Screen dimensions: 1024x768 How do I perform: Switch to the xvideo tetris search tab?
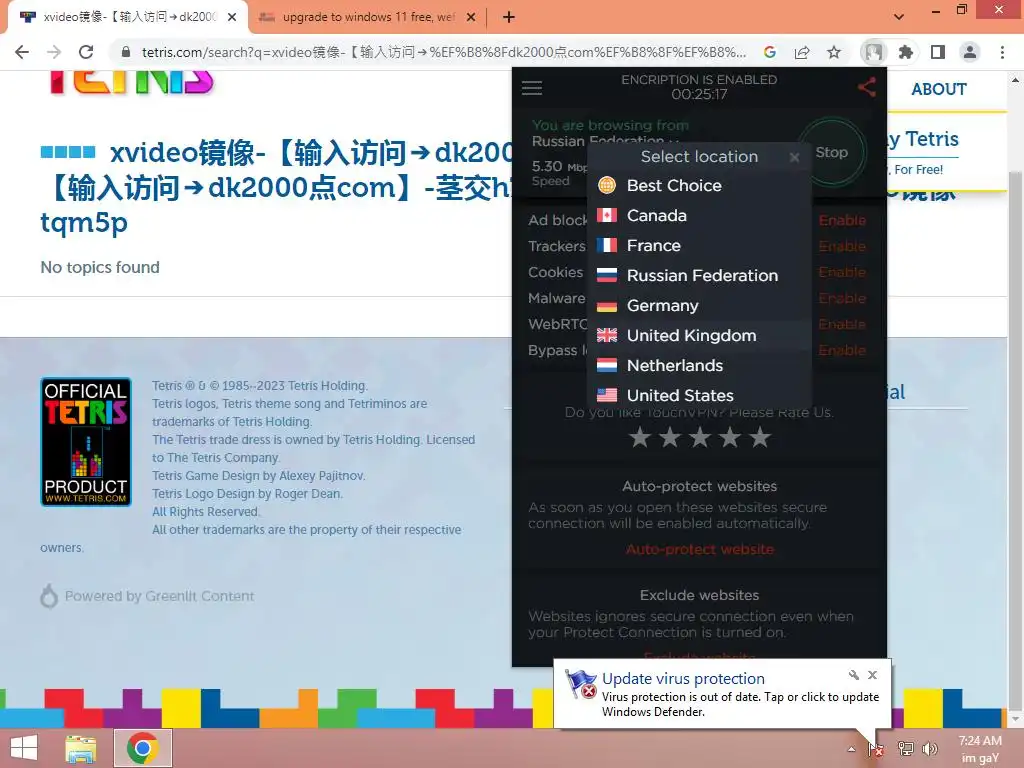point(127,17)
